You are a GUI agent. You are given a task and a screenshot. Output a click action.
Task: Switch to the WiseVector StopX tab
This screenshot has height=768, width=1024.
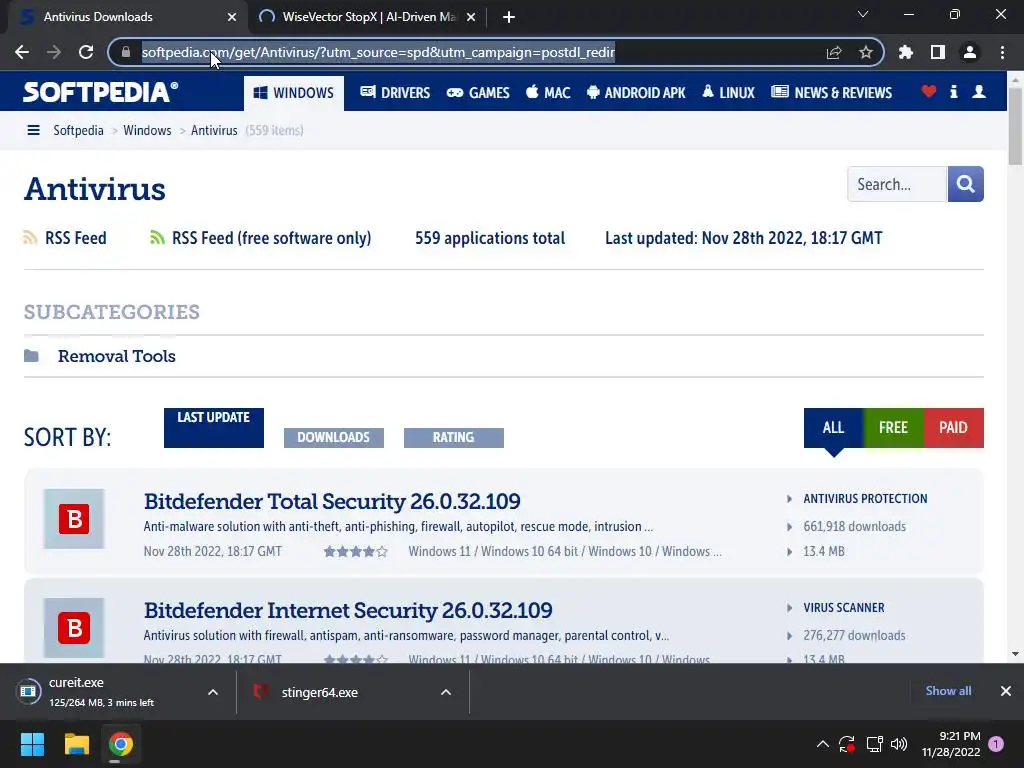click(x=369, y=17)
